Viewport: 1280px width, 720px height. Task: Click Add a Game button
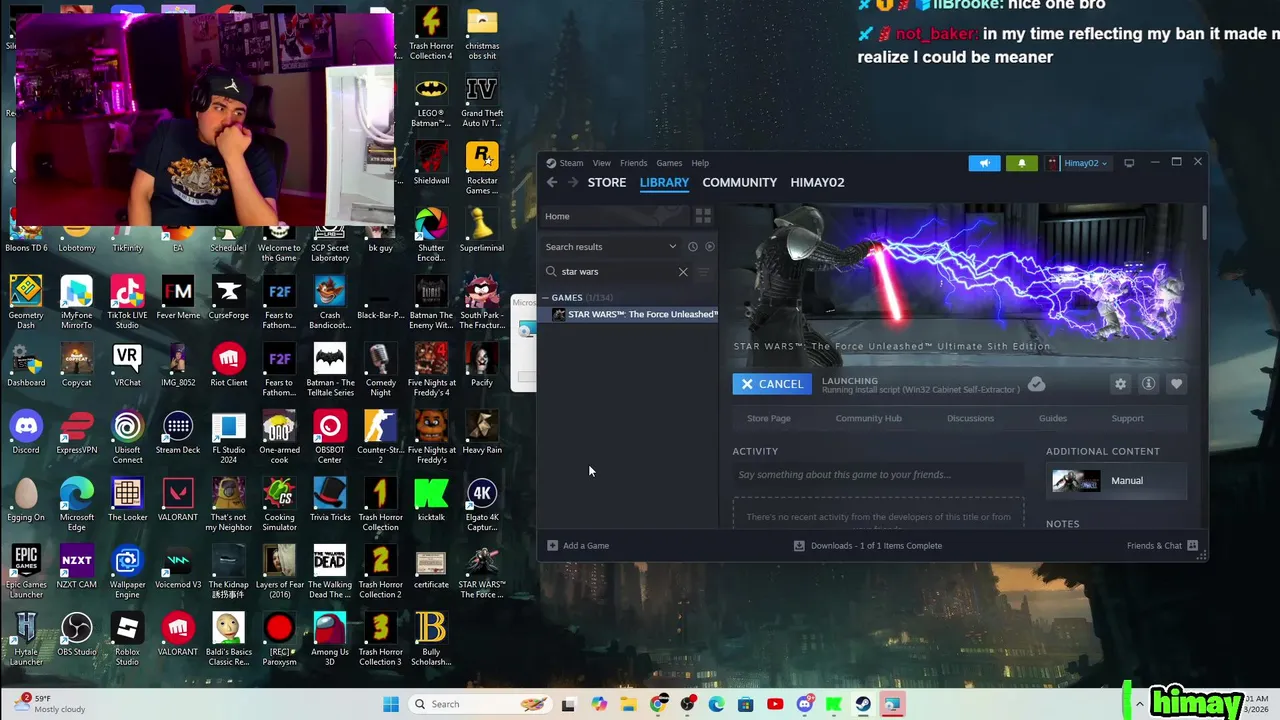pyautogui.click(x=578, y=546)
